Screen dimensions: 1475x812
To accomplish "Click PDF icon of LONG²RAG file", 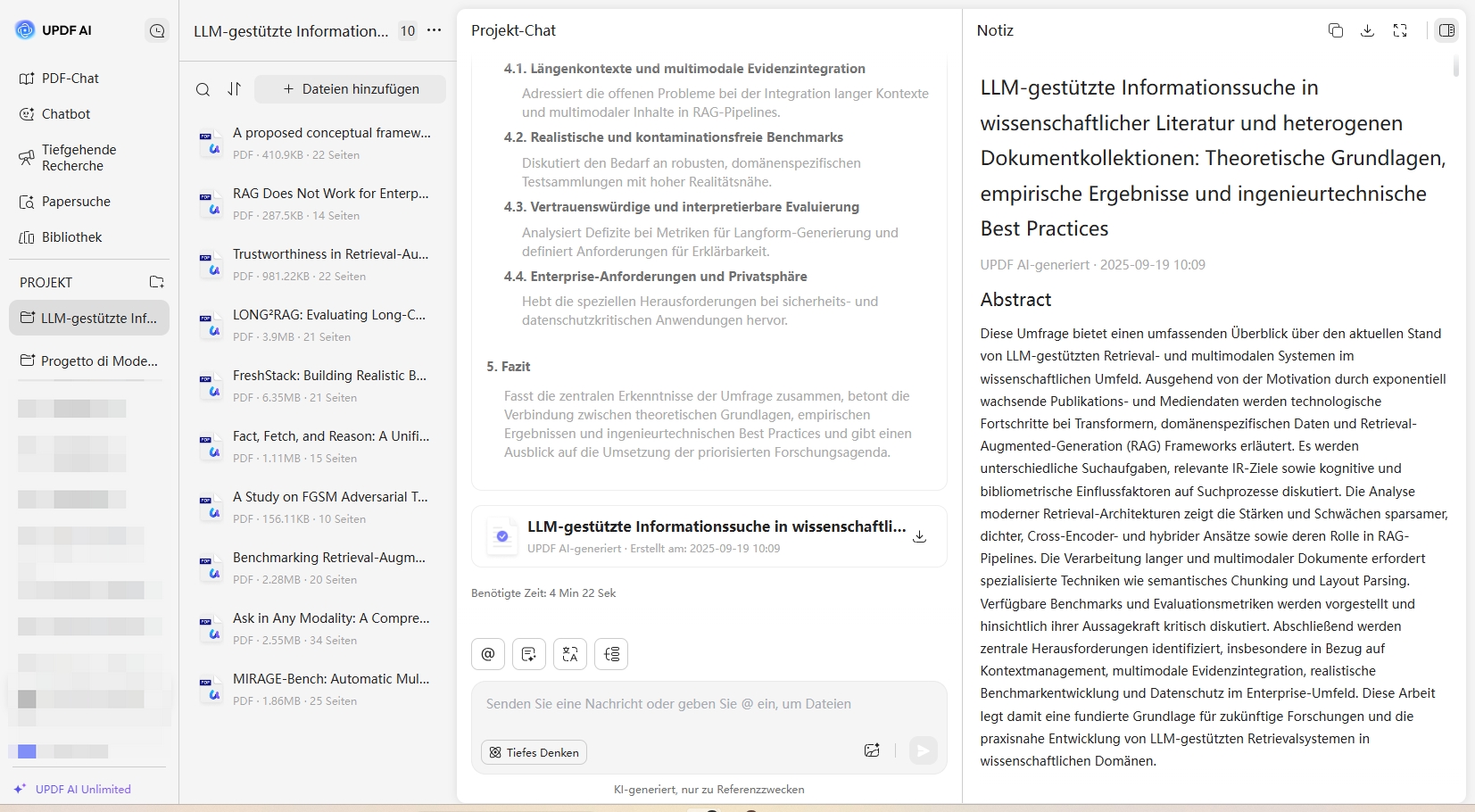I will click(211, 325).
